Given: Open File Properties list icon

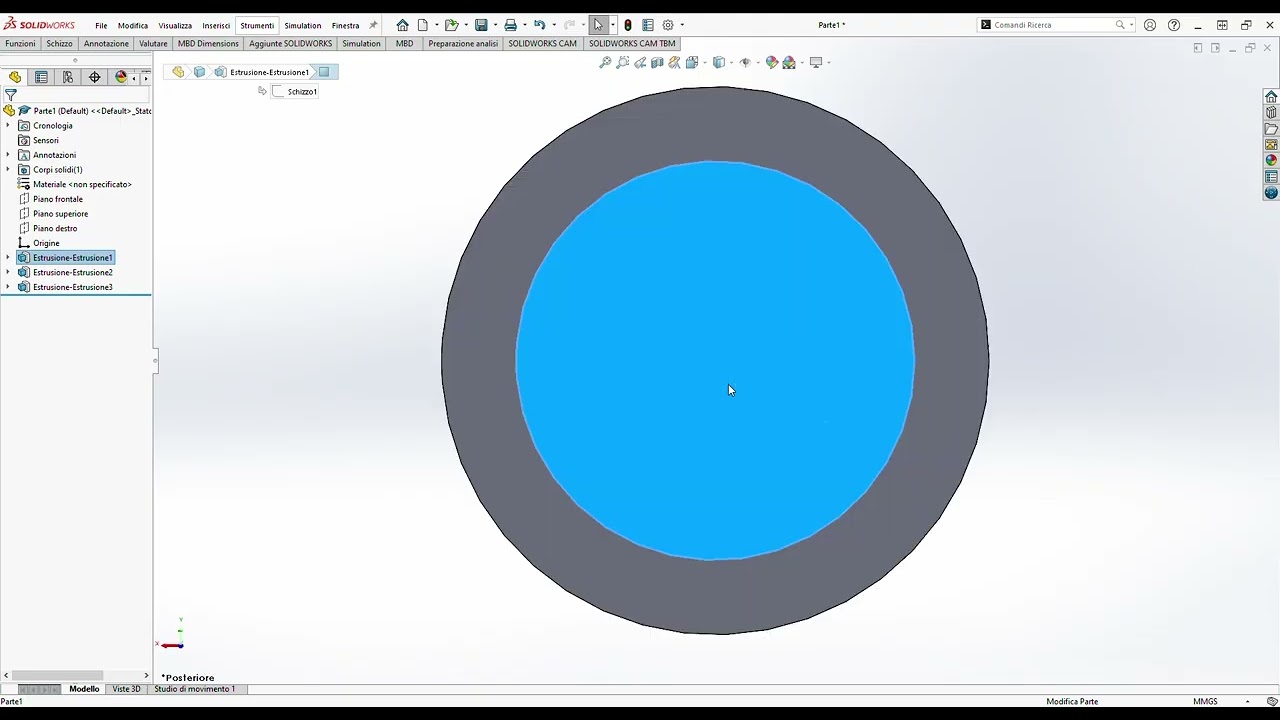Looking at the screenshot, I should pos(648,25).
